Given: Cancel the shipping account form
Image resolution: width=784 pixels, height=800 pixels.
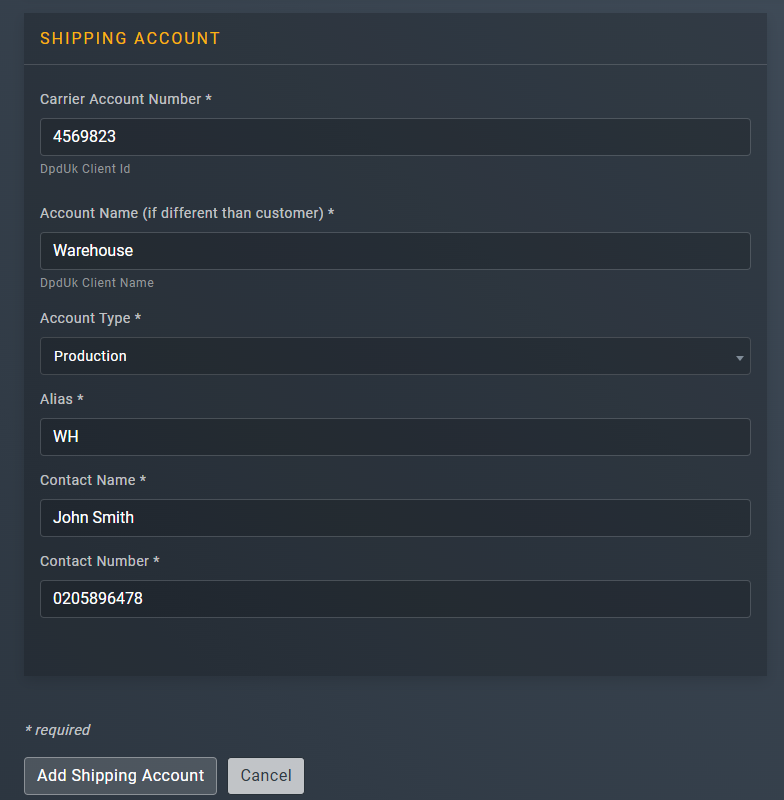Looking at the screenshot, I should (x=265, y=775).
